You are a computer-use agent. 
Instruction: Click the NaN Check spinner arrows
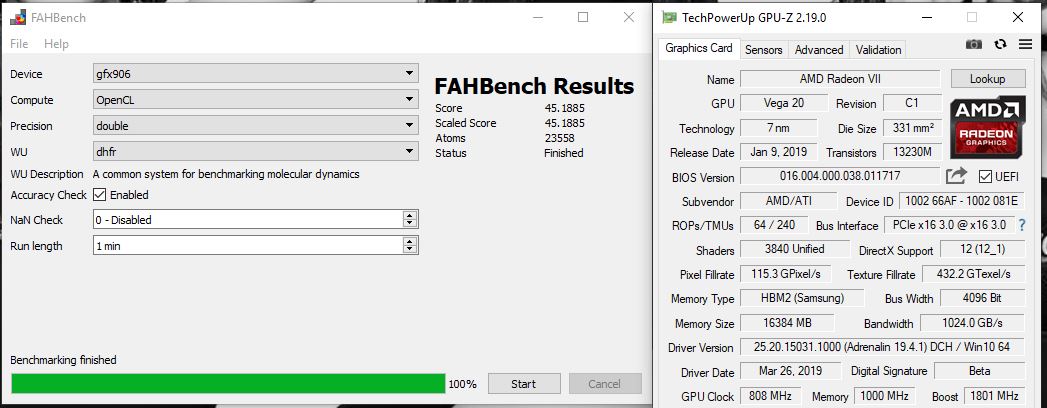[410, 220]
